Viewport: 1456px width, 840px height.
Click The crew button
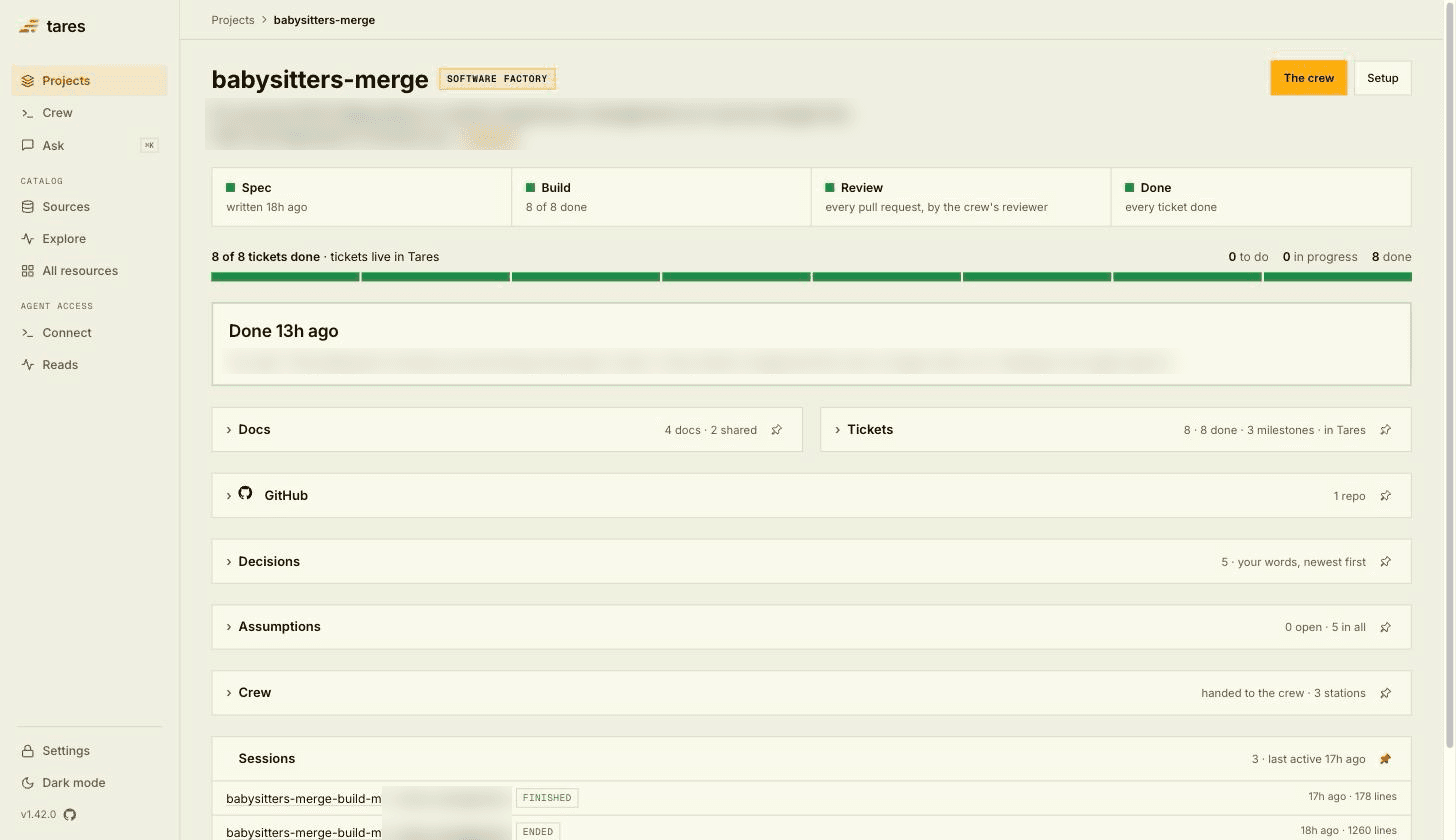point(1308,78)
